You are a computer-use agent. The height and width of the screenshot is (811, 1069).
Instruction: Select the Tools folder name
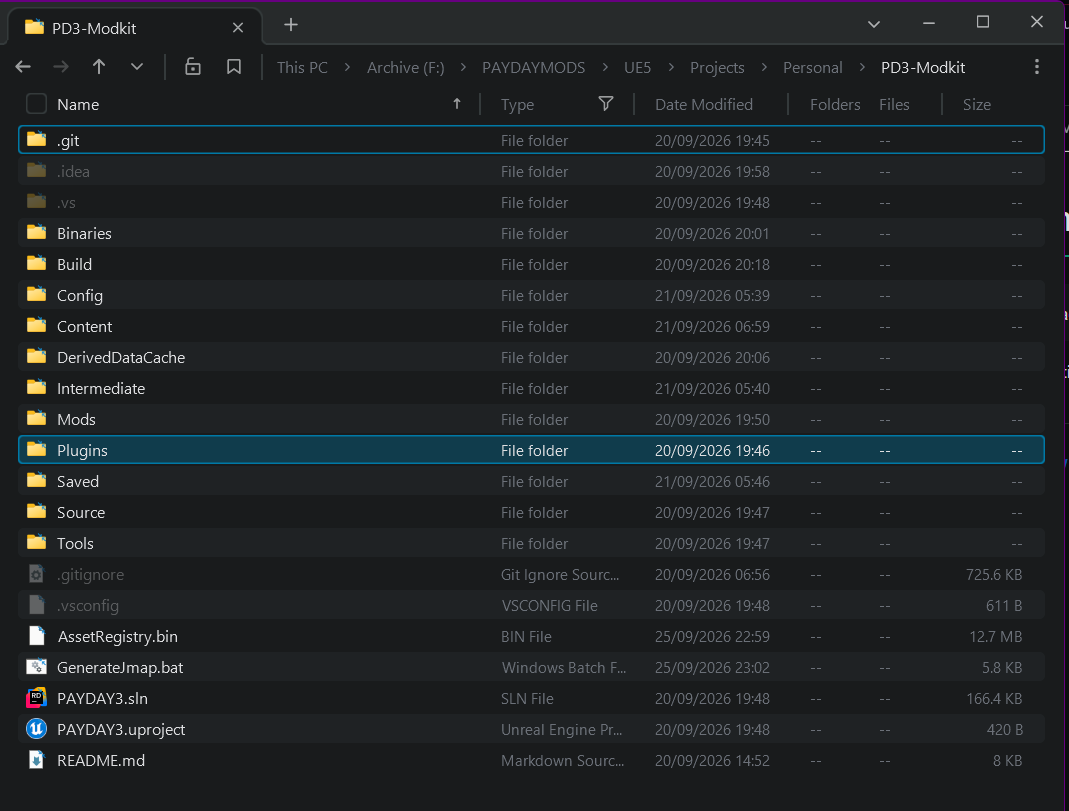pyautogui.click(x=75, y=544)
